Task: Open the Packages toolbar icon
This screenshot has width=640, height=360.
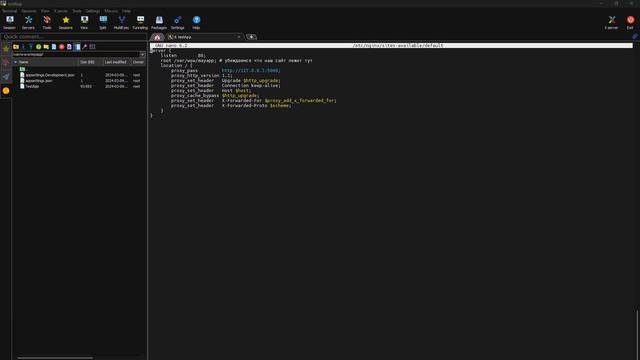Action: coord(159,22)
